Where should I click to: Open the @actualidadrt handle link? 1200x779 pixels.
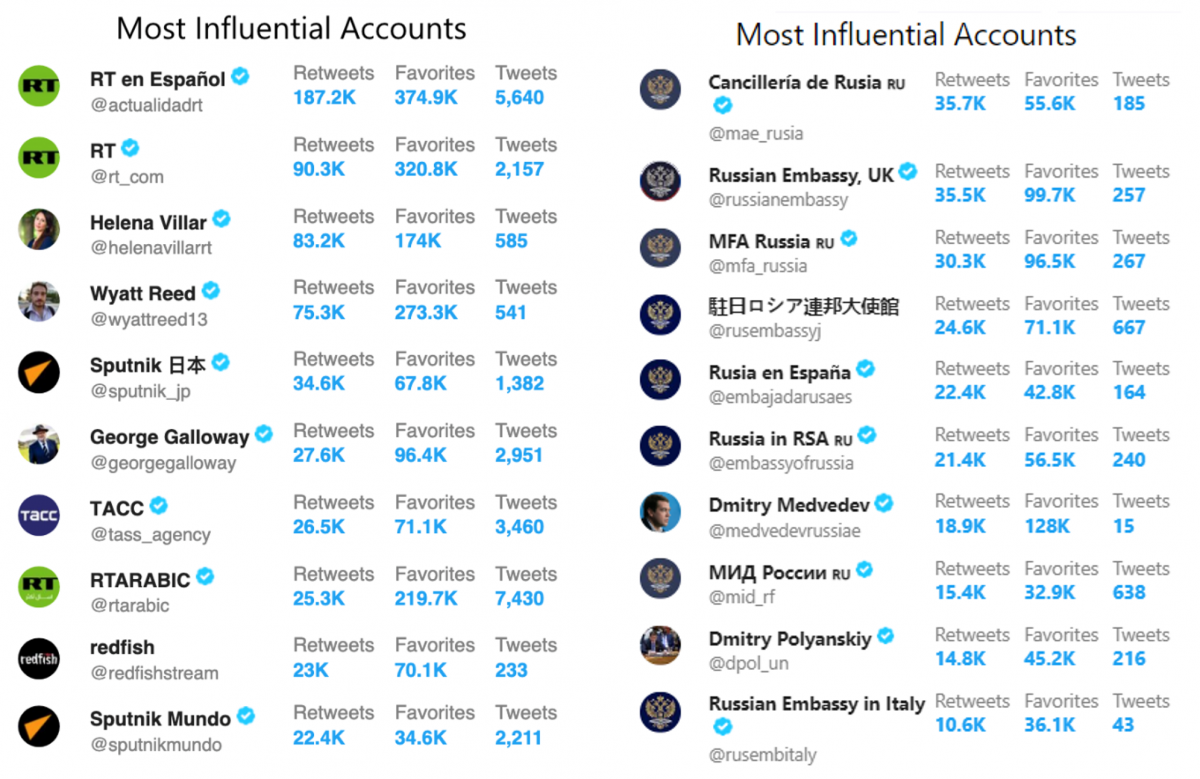147,105
